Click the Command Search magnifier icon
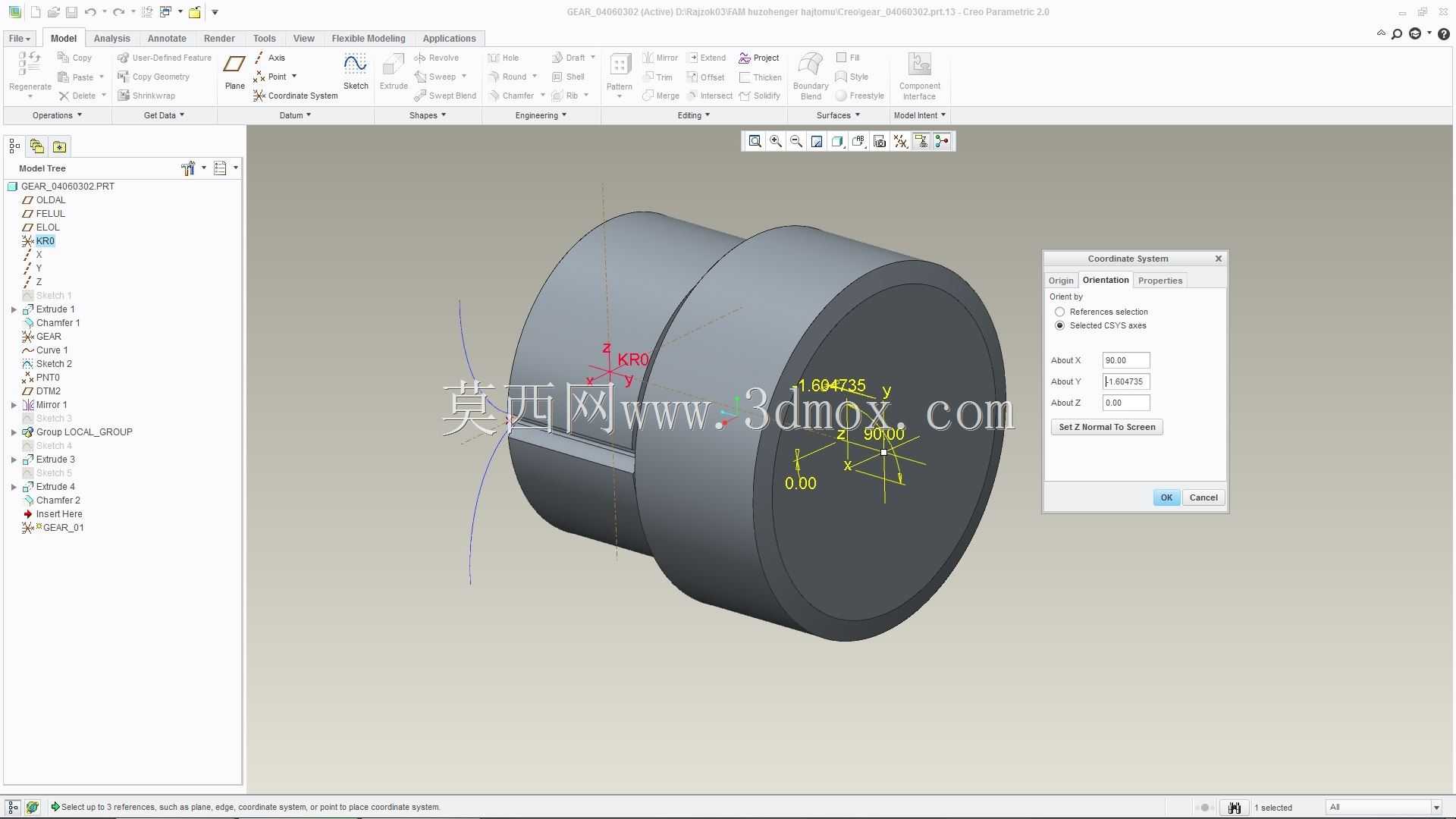 coord(1397,34)
